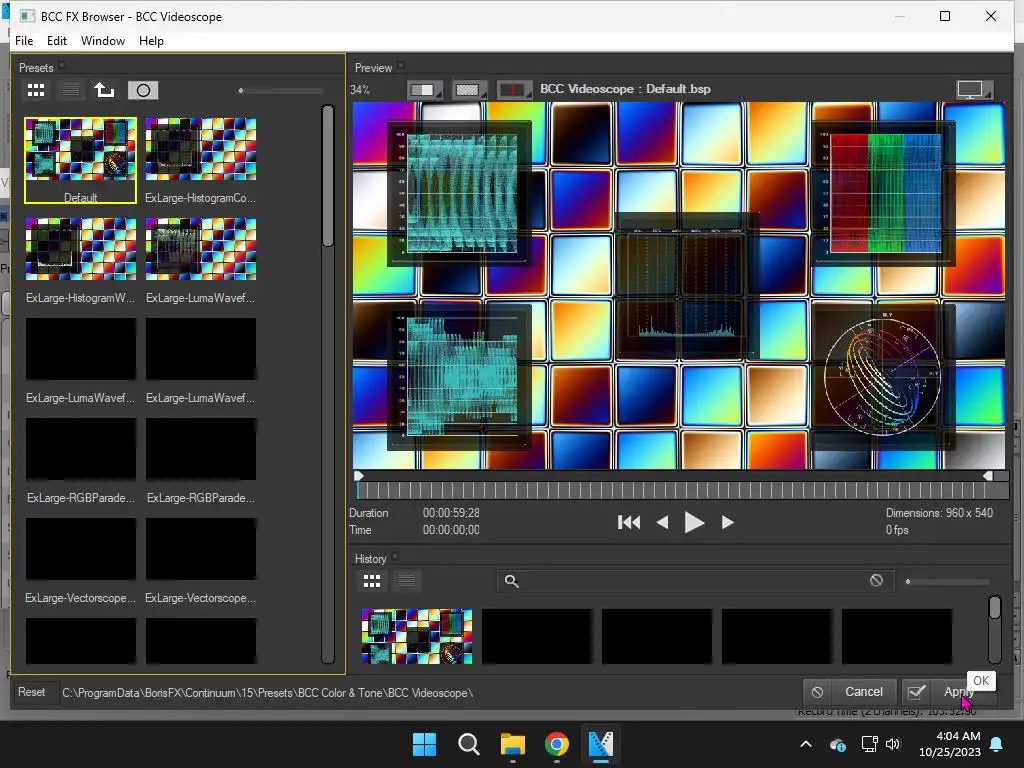This screenshot has height=768, width=1024.
Task: Clear the History search field
Action: point(876,580)
